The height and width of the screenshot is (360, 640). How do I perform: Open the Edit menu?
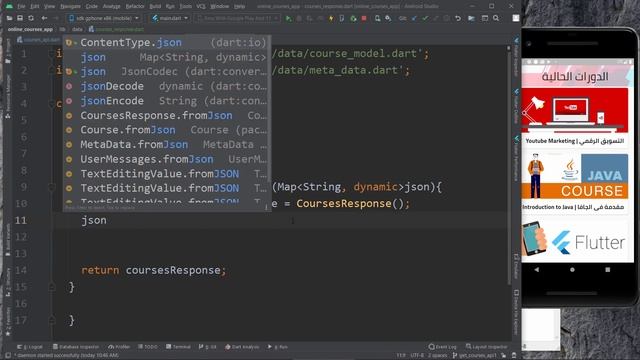point(35,7)
